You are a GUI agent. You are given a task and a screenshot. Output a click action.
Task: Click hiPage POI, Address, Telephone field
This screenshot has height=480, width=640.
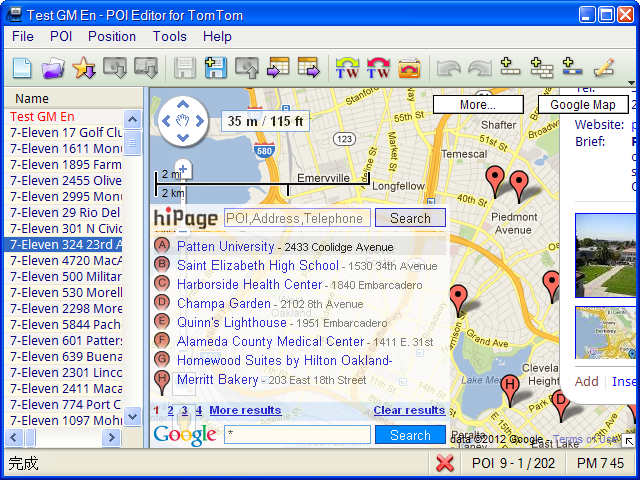(297, 218)
